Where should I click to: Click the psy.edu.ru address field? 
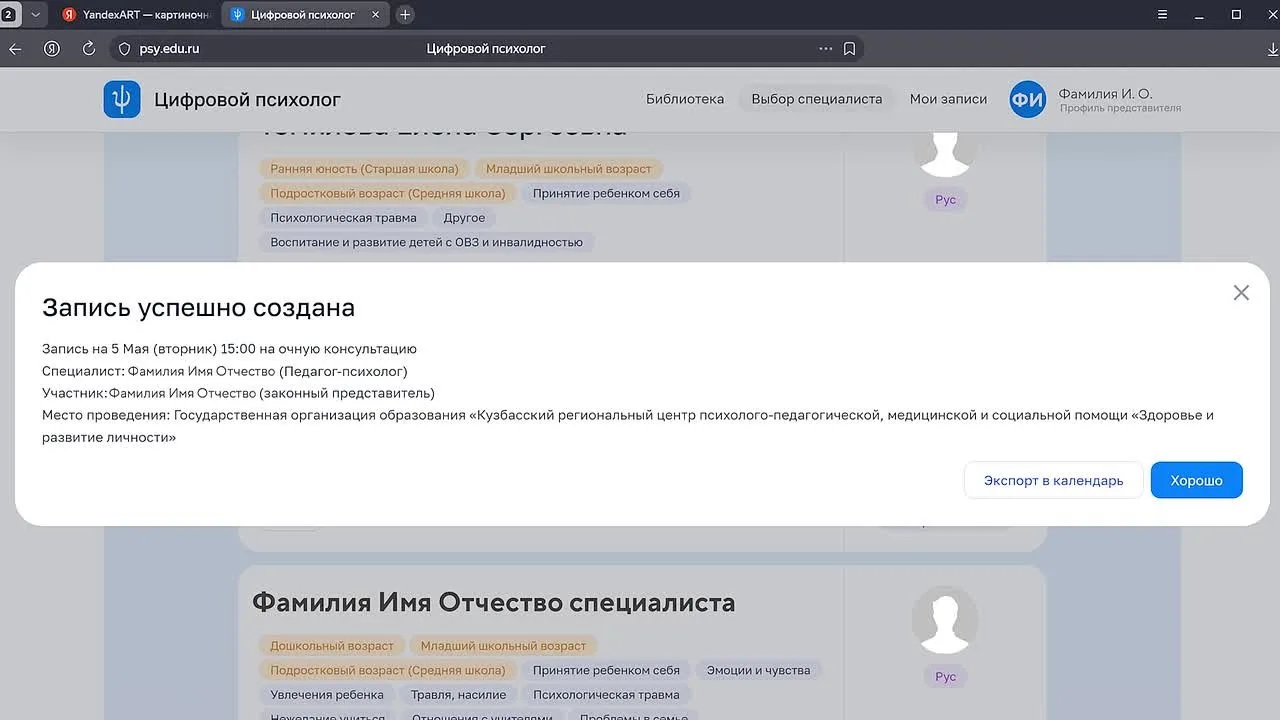pos(169,48)
